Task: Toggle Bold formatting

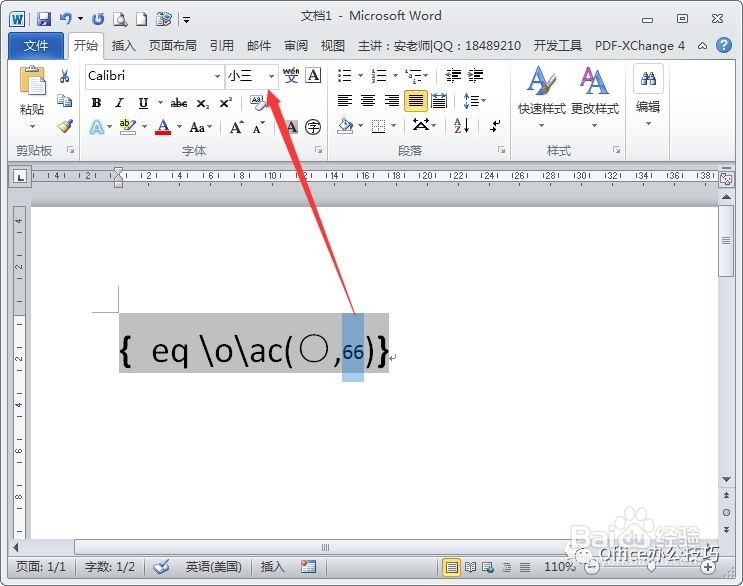Action: tap(96, 103)
